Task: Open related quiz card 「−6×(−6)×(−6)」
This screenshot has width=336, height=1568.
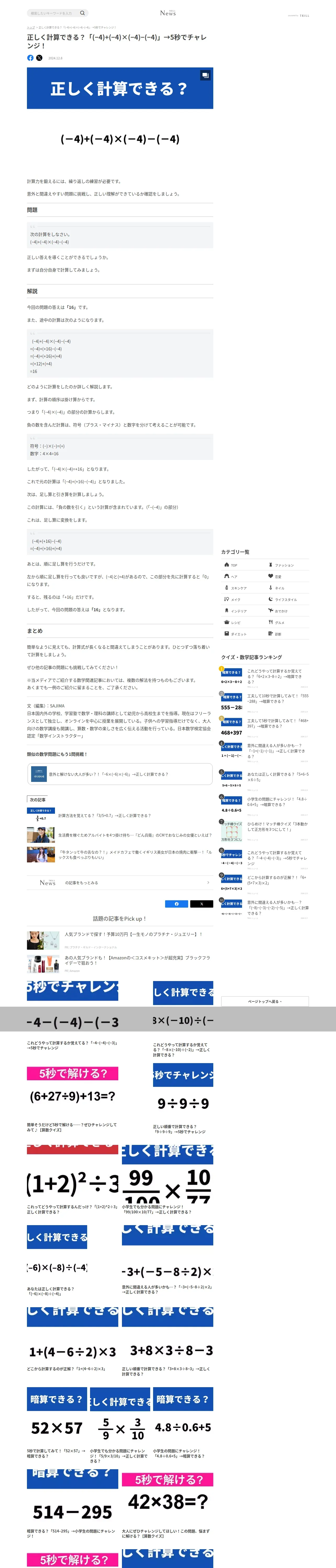Action: click(120, 774)
